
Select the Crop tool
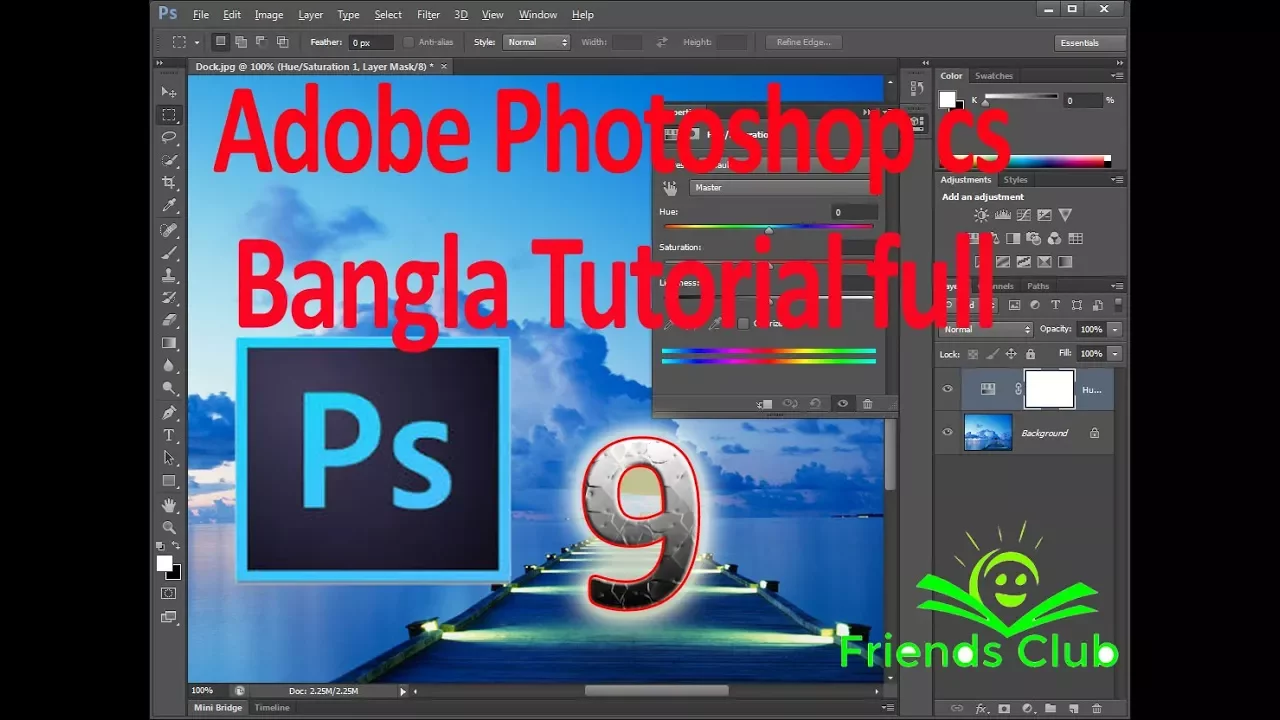pos(169,183)
